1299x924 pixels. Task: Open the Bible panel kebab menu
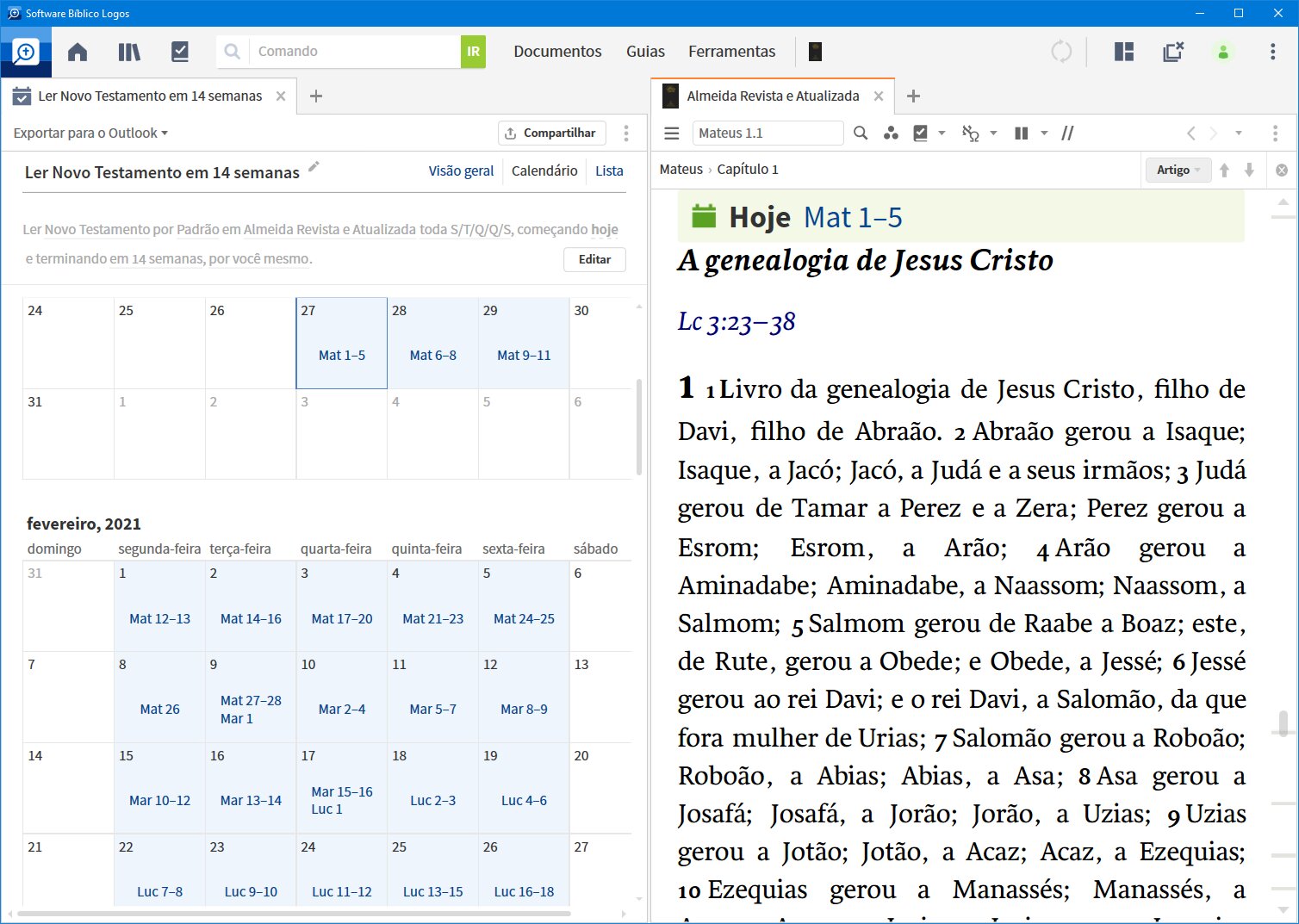coord(1275,133)
